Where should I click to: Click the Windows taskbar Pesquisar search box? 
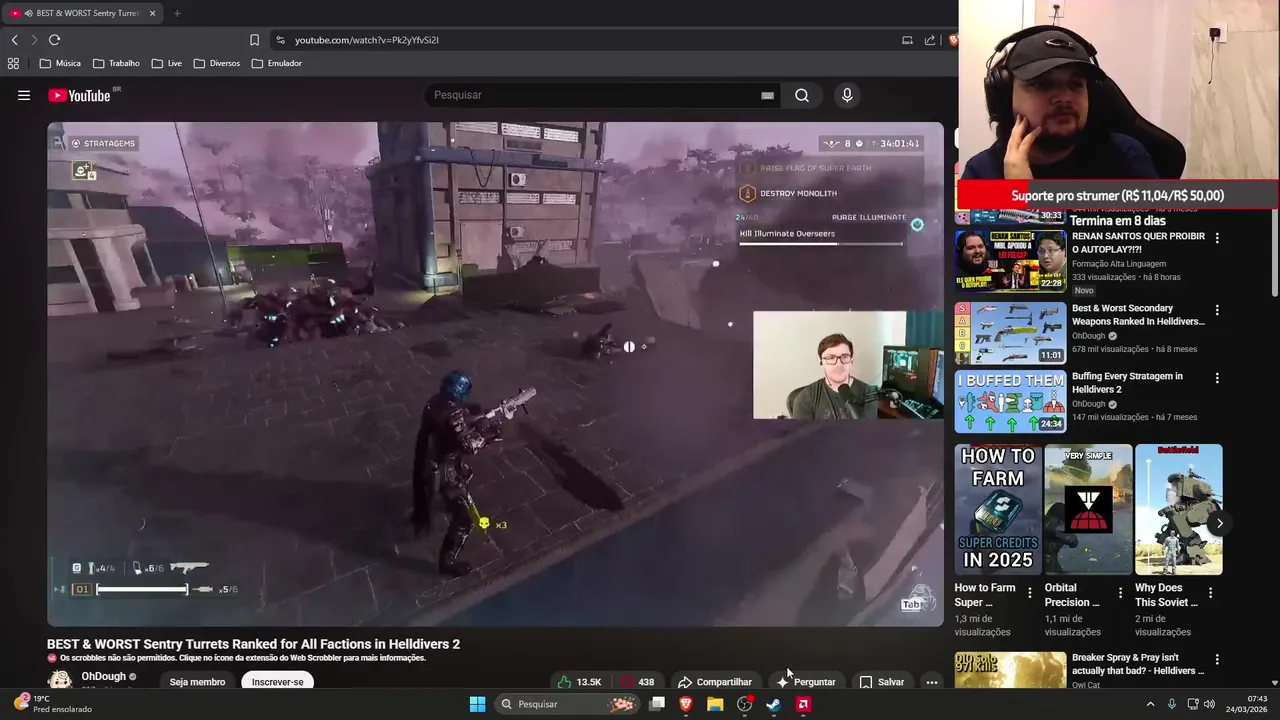(568, 704)
